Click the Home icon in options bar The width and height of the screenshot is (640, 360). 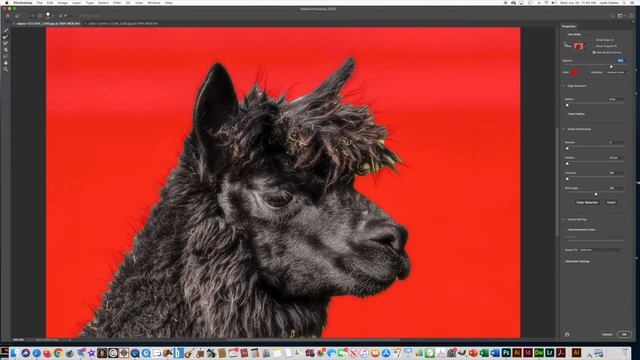click(7, 16)
